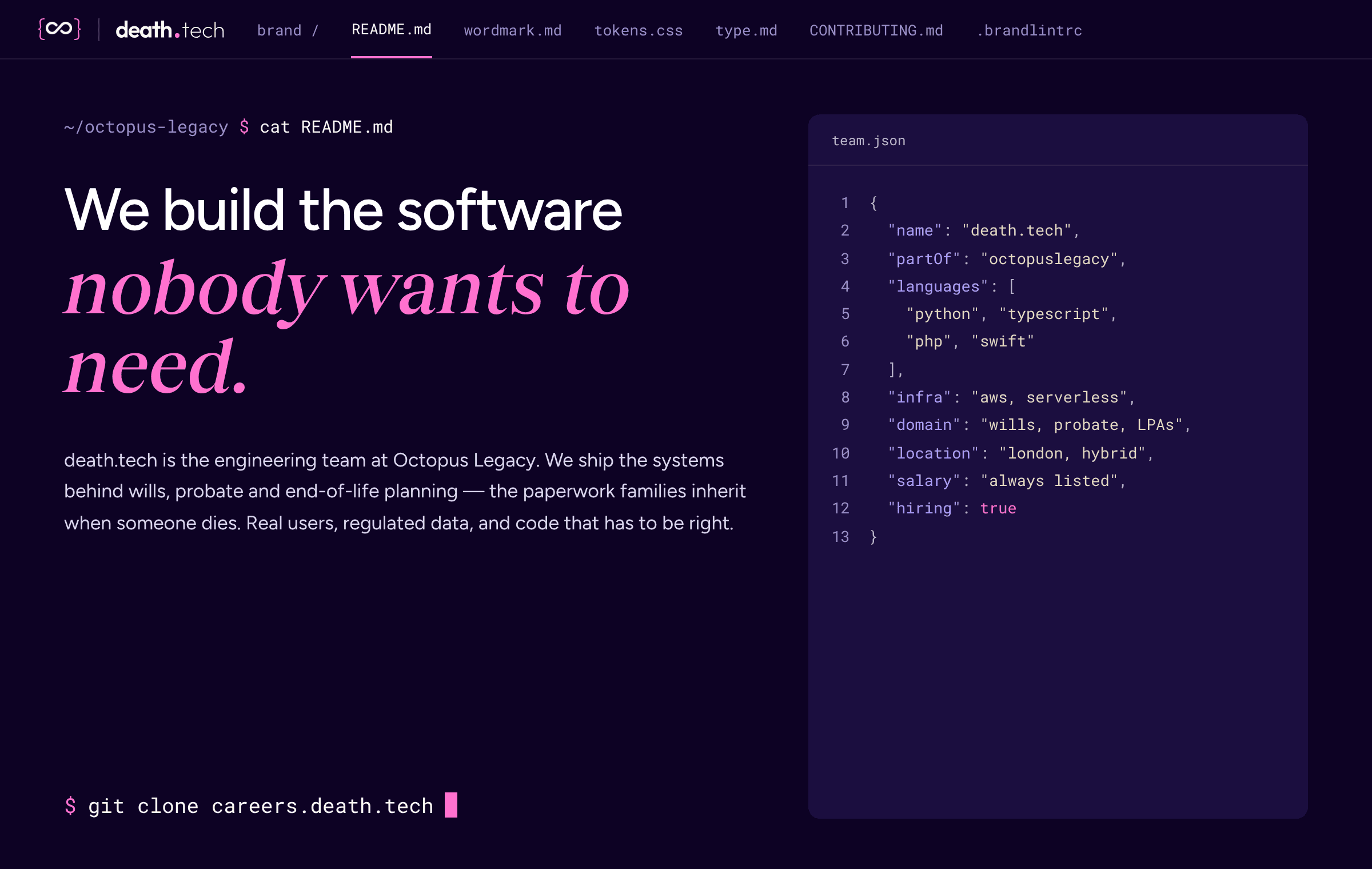The image size is (1372, 869).
Task: Open the brand / breadcrumb
Action: (x=288, y=30)
